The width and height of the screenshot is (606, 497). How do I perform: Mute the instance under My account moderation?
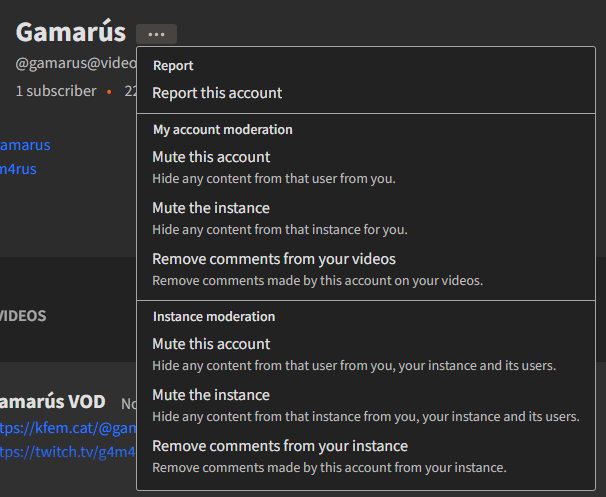211,208
